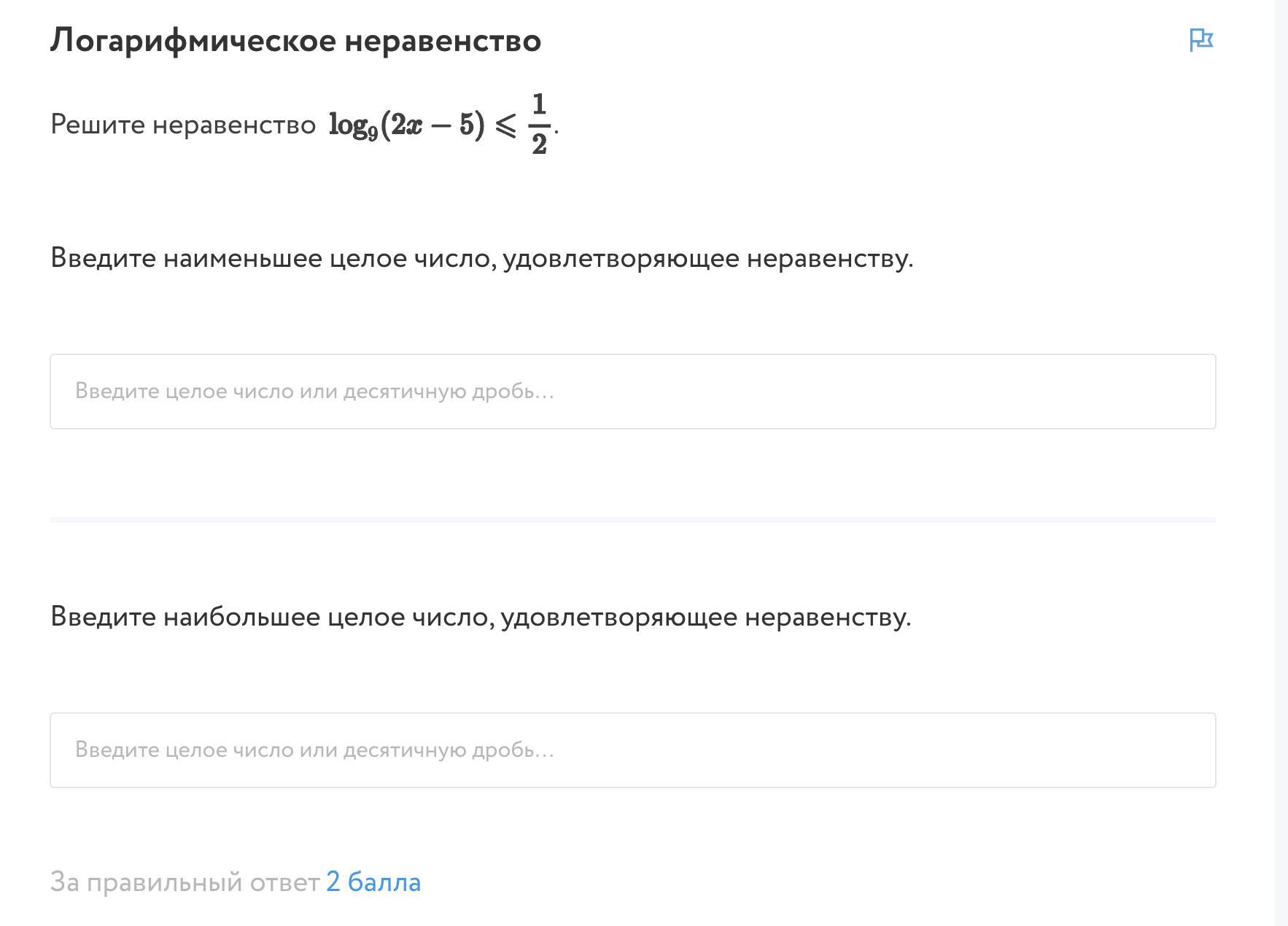This screenshot has height=926, width=1288.
Task: Click the word "неравенство" in the page heading
Action: click(443, 41)
